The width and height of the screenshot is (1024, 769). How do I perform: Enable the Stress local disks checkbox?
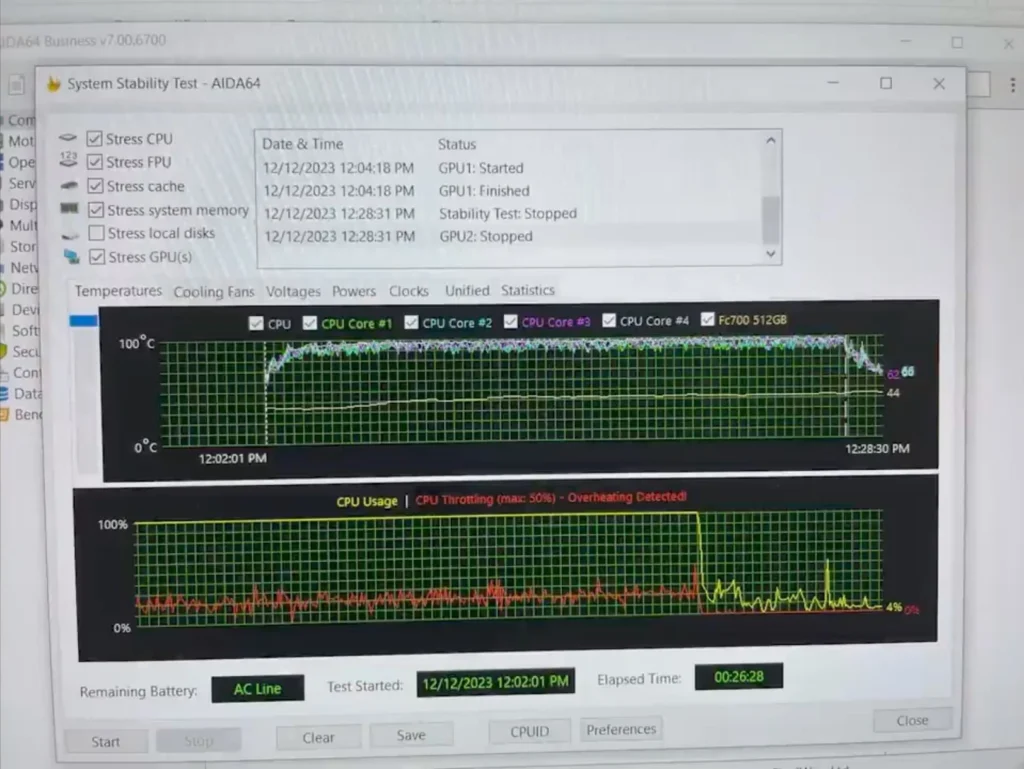point(95,233)
